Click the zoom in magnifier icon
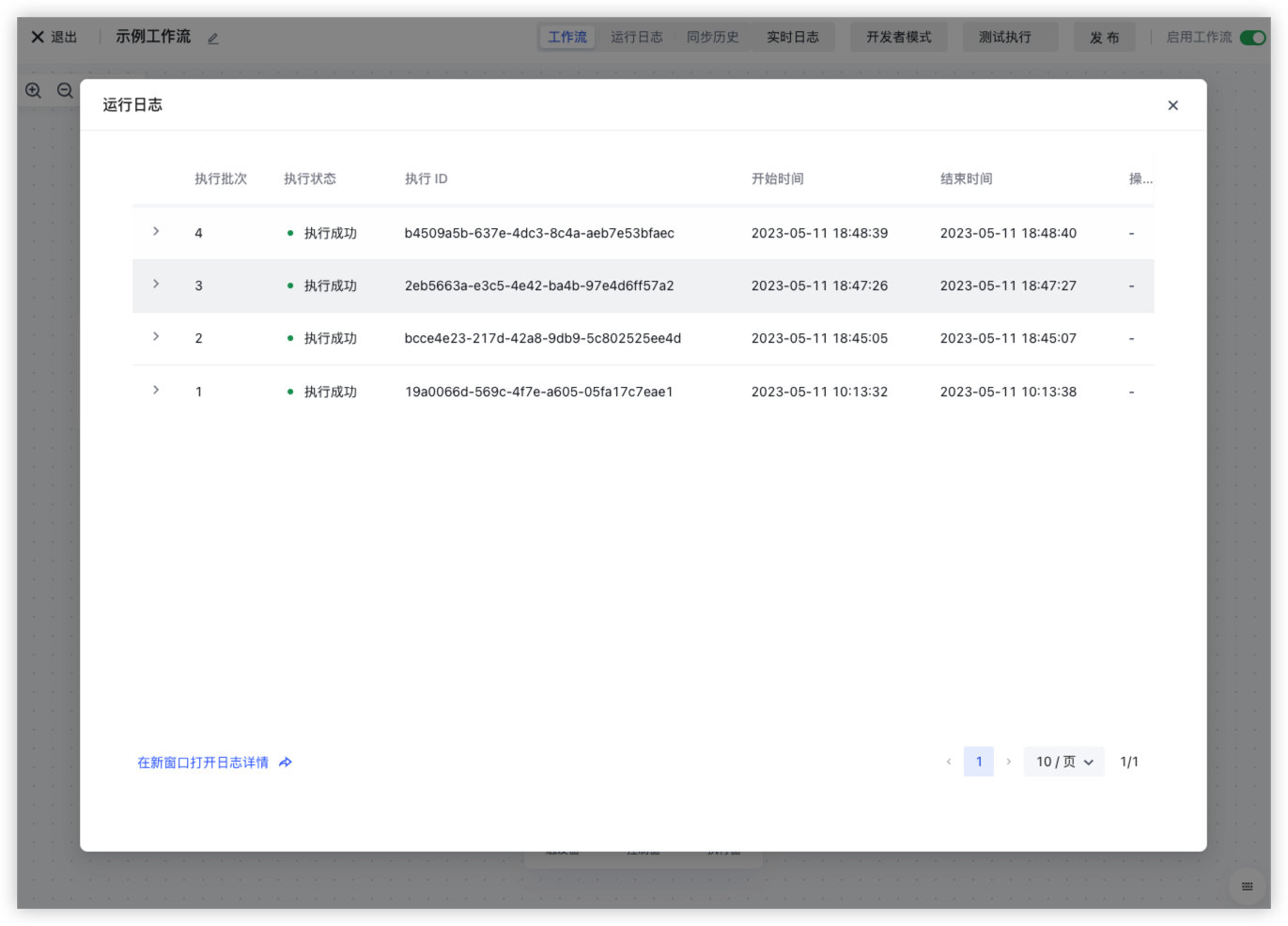The height and width of the screenshot is (926, 1288). click(x=34, y=91)
